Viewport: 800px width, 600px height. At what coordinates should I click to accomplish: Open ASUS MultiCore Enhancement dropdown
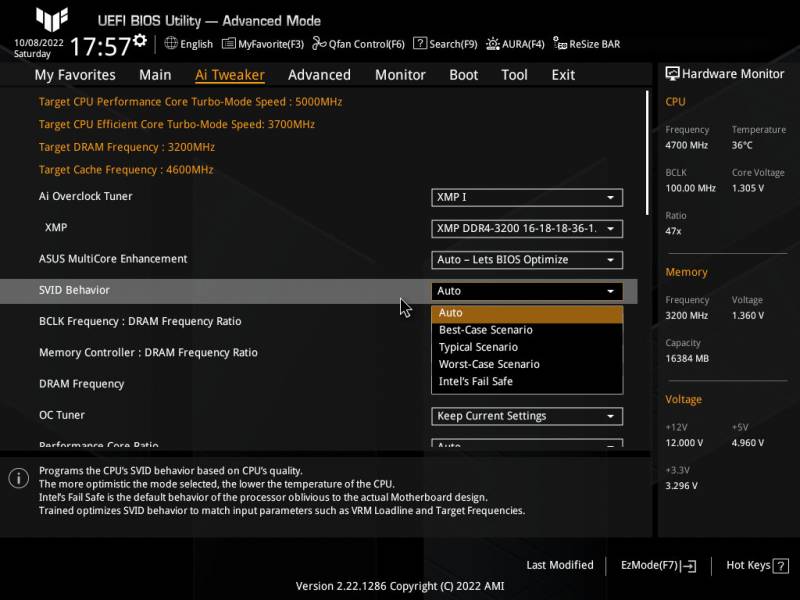pos(527,260)
